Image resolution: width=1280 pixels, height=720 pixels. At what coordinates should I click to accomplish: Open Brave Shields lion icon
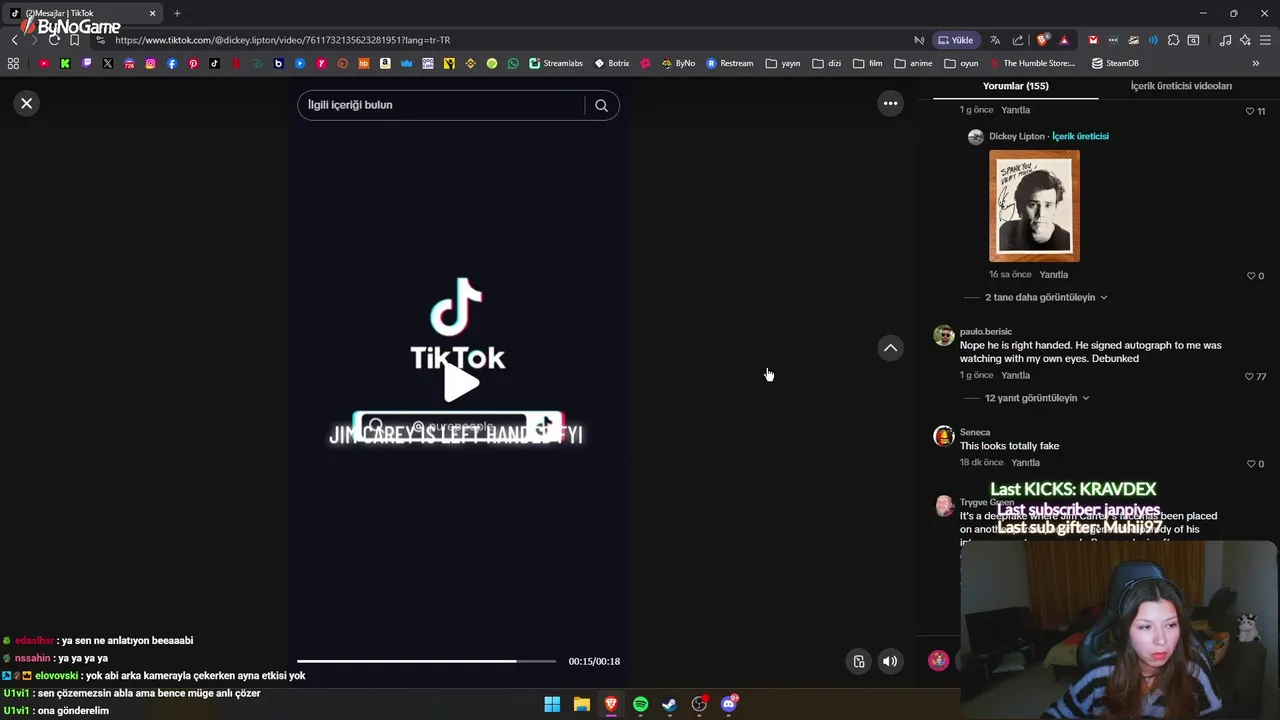1042,40
